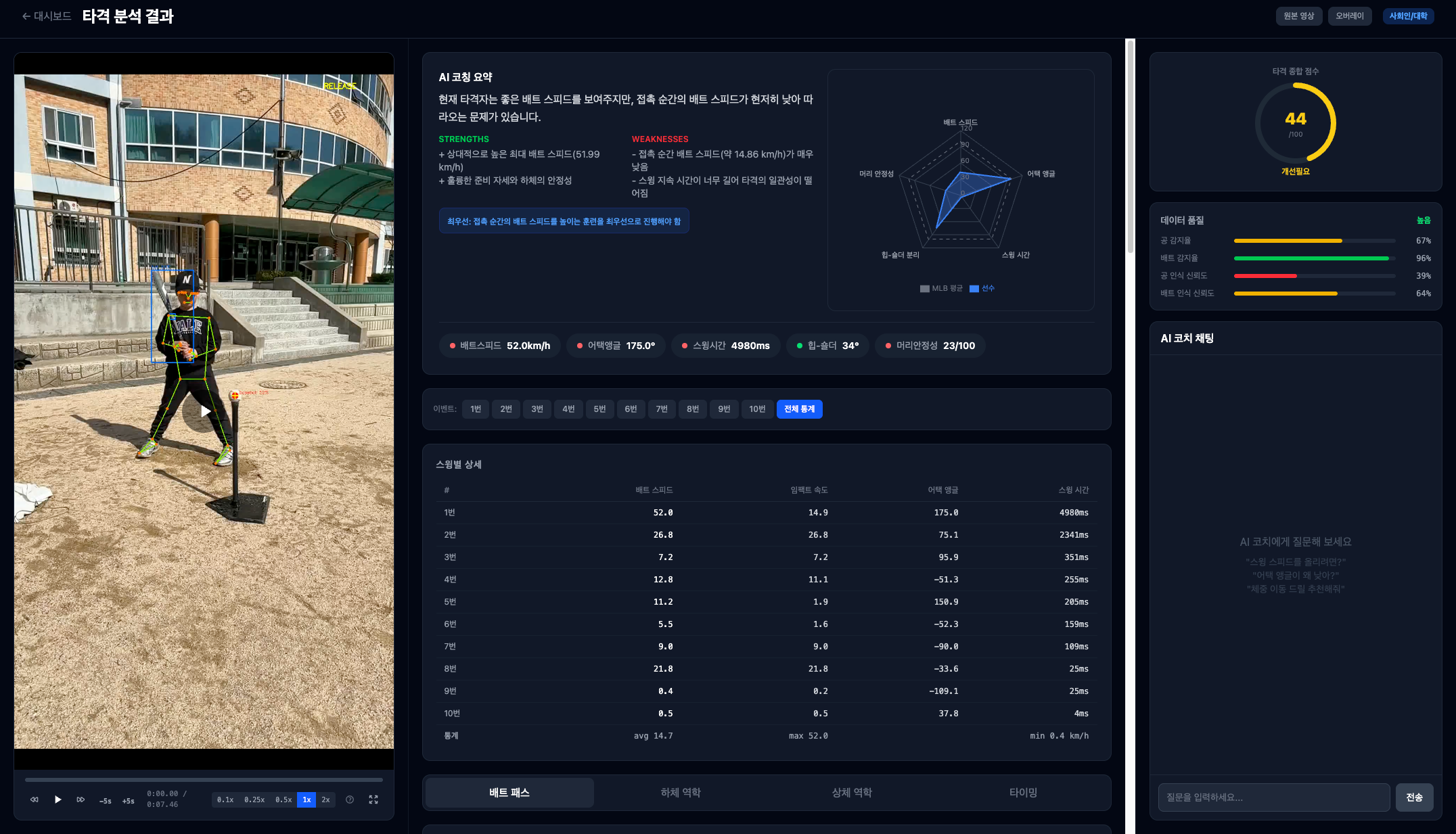The width and height of the screenshot is (1456, 834).
Task: Switch to 원본 영상 view
Action: coord(1298,16)
